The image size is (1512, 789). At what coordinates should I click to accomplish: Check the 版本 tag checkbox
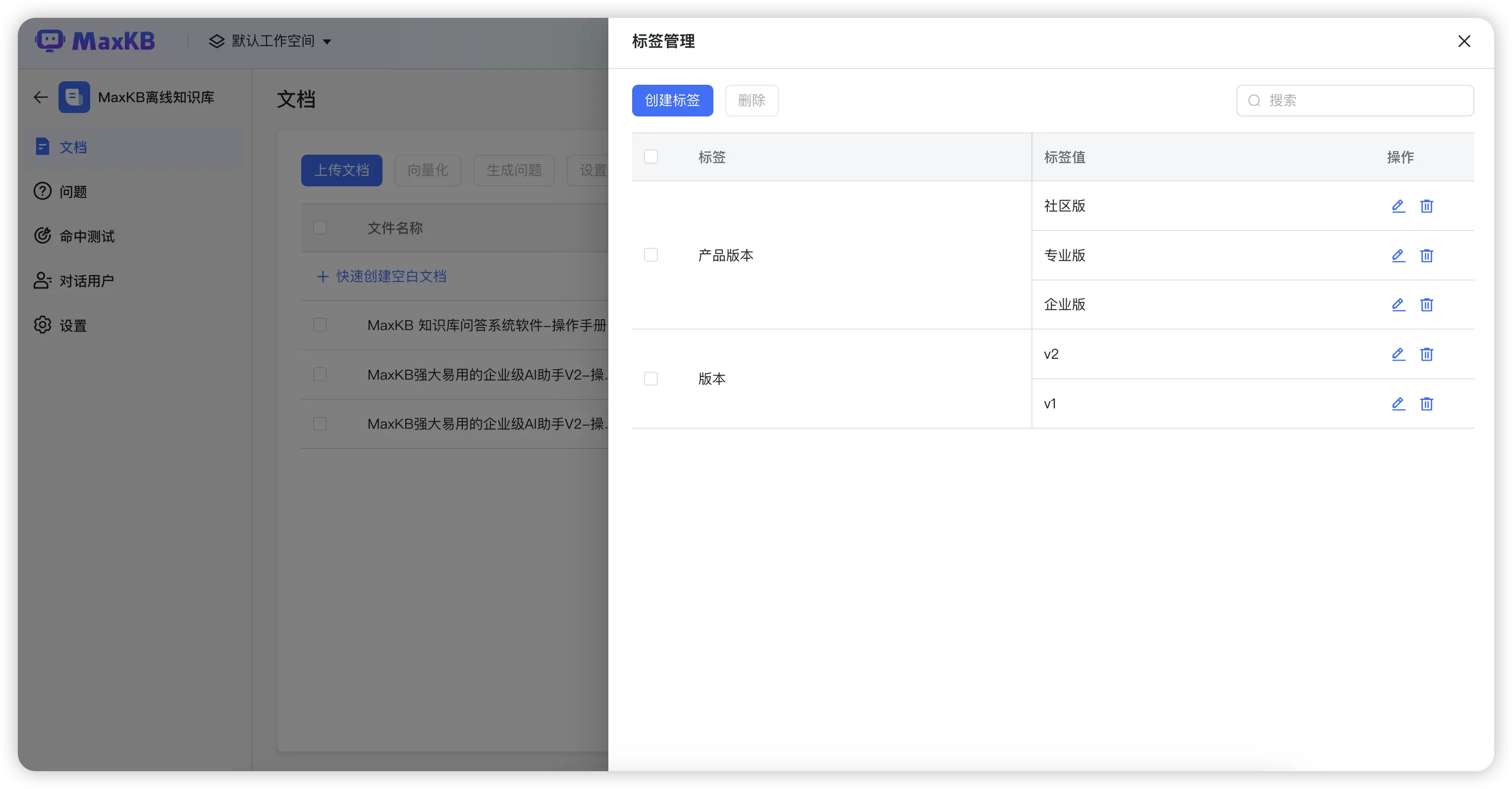pyautogui.click(x=651, y=379)
